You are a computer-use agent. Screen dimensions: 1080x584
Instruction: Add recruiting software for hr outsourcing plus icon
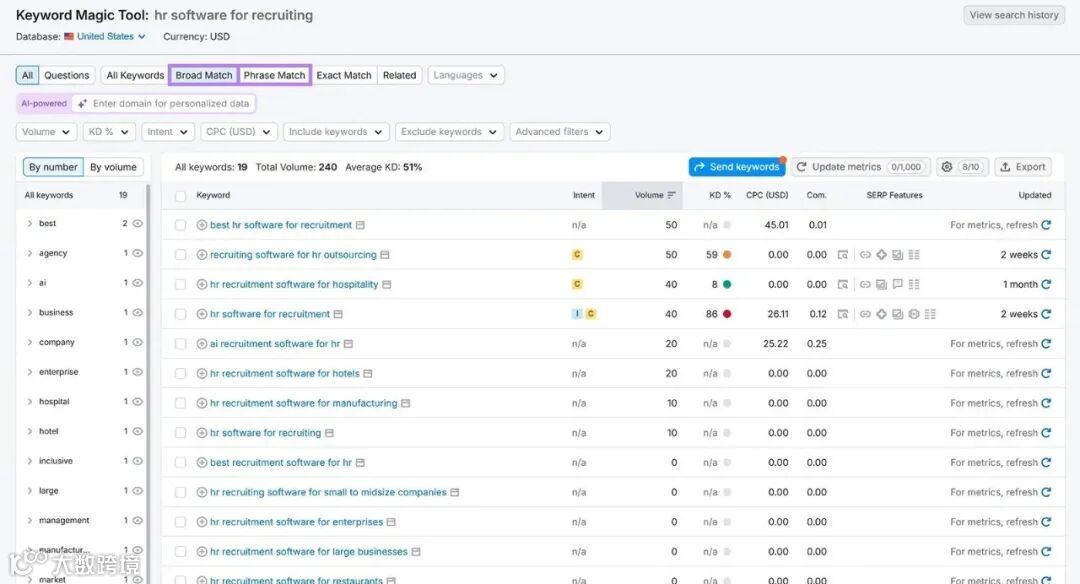coord(202,254)
